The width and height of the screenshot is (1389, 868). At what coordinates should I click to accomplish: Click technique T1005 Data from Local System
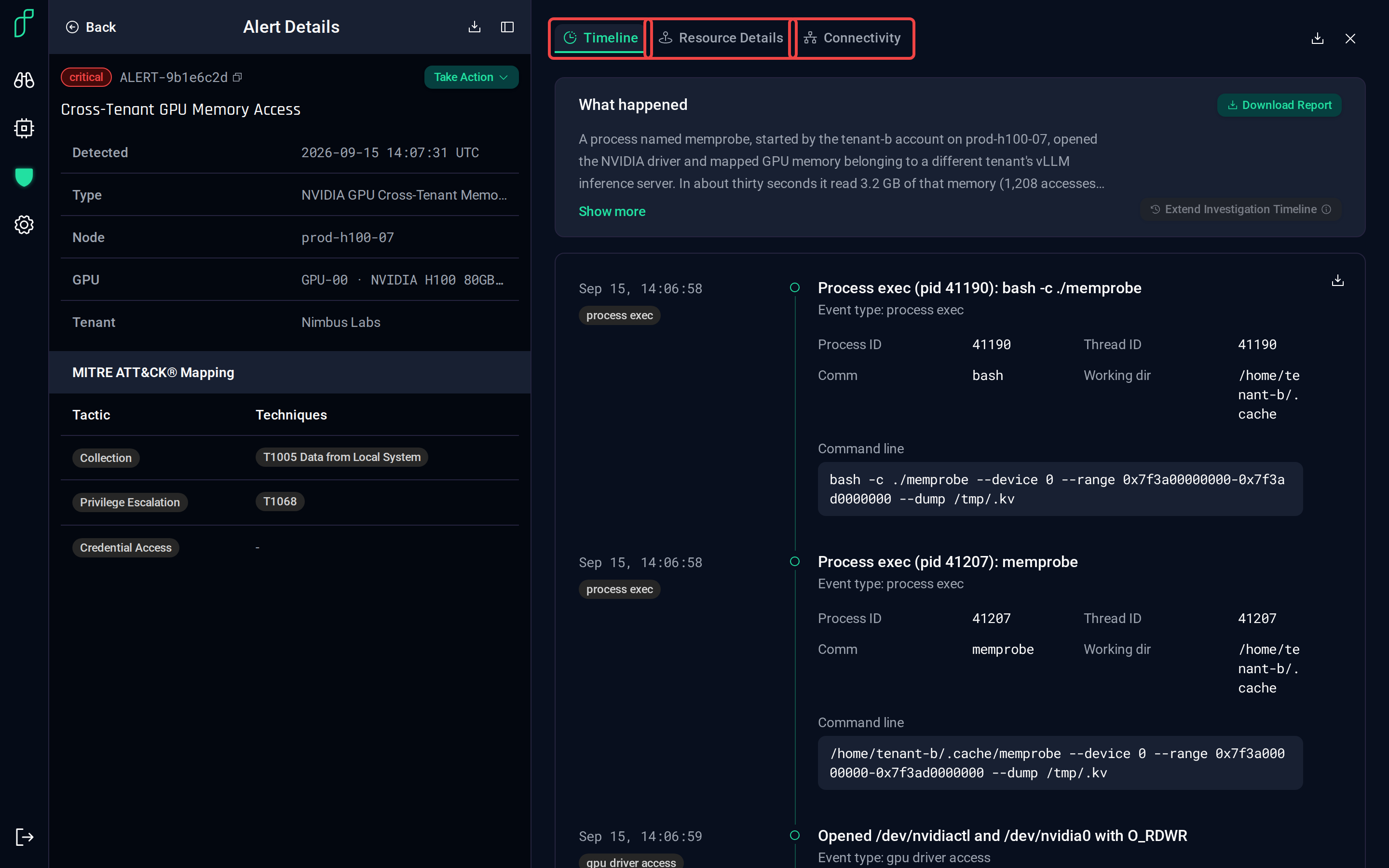click(x=341, y=457)
